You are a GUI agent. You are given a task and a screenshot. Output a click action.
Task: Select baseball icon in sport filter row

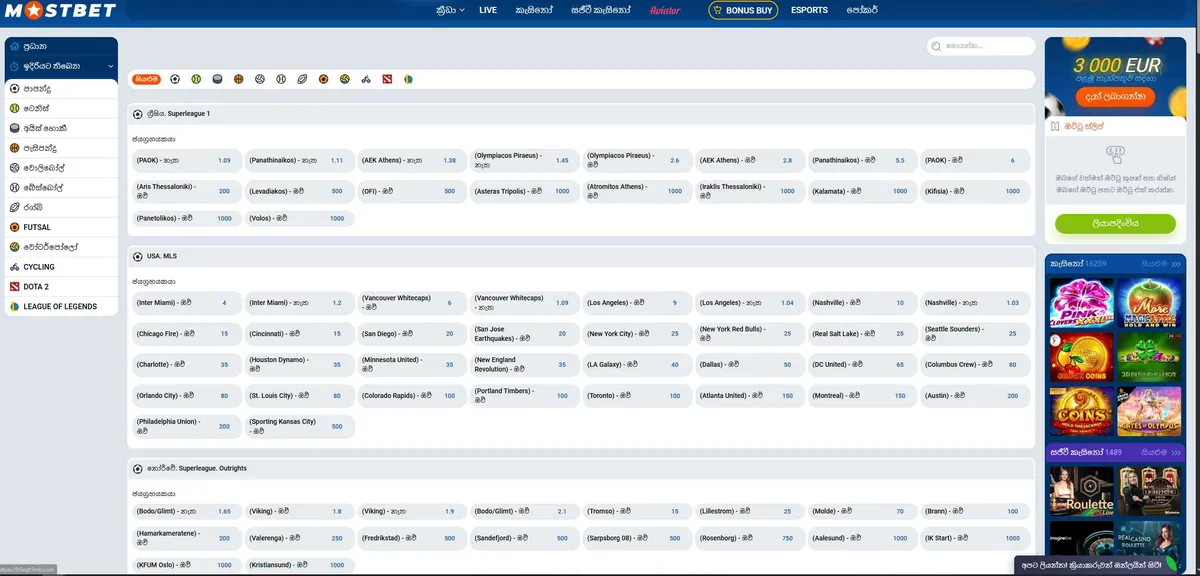point(282,79)
